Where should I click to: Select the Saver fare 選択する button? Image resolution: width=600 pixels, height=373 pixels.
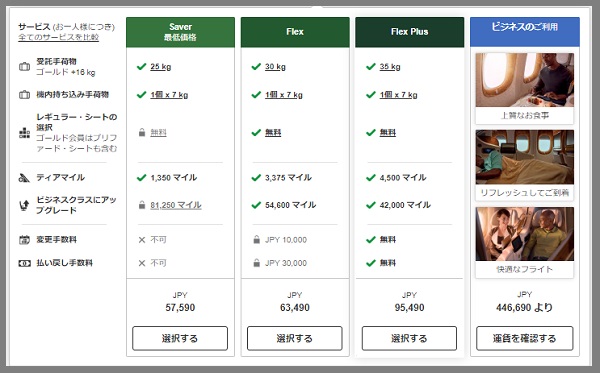pos(180,338)
